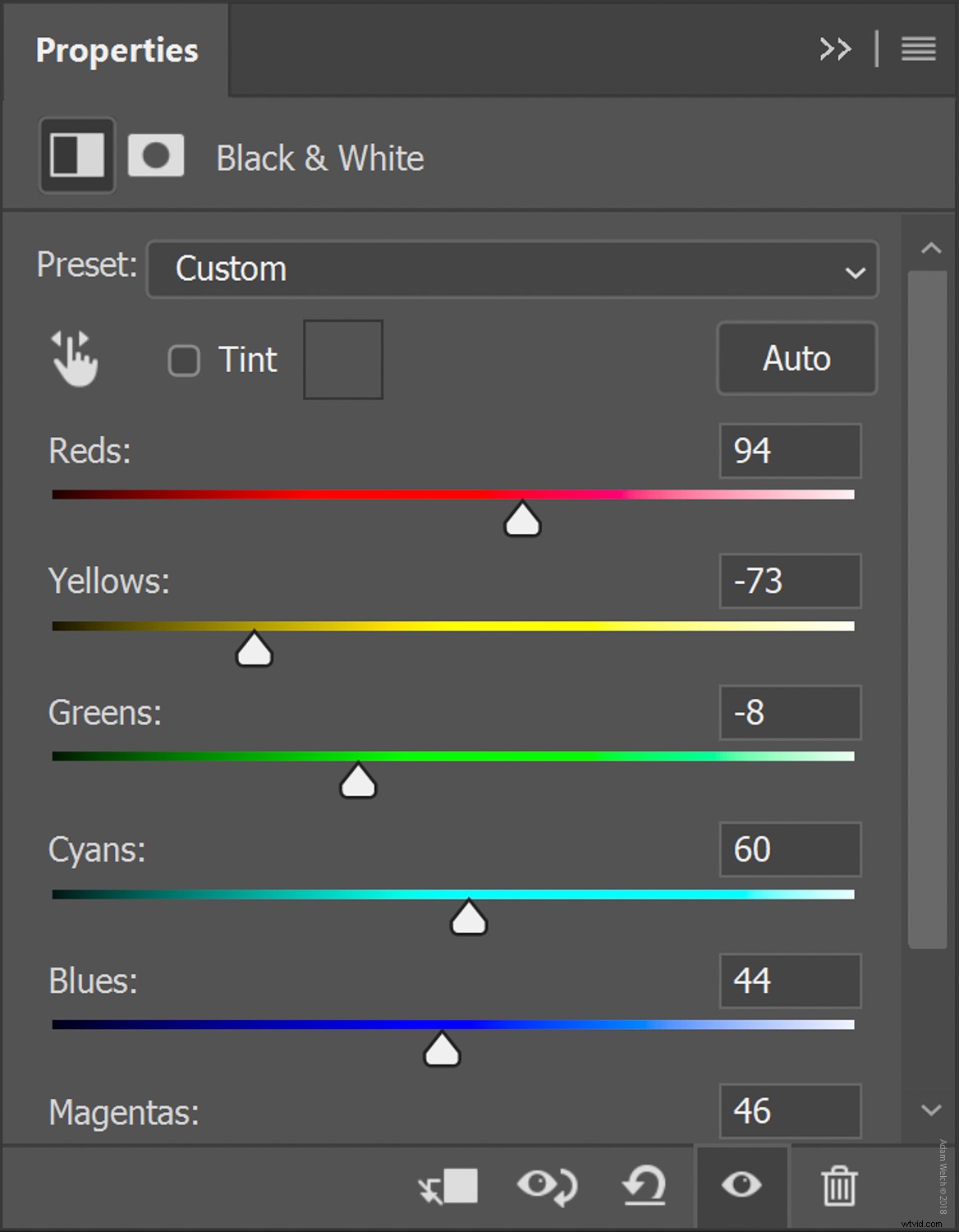Switch to the Properties tab
959x1232 pixels.
(116, 50)
